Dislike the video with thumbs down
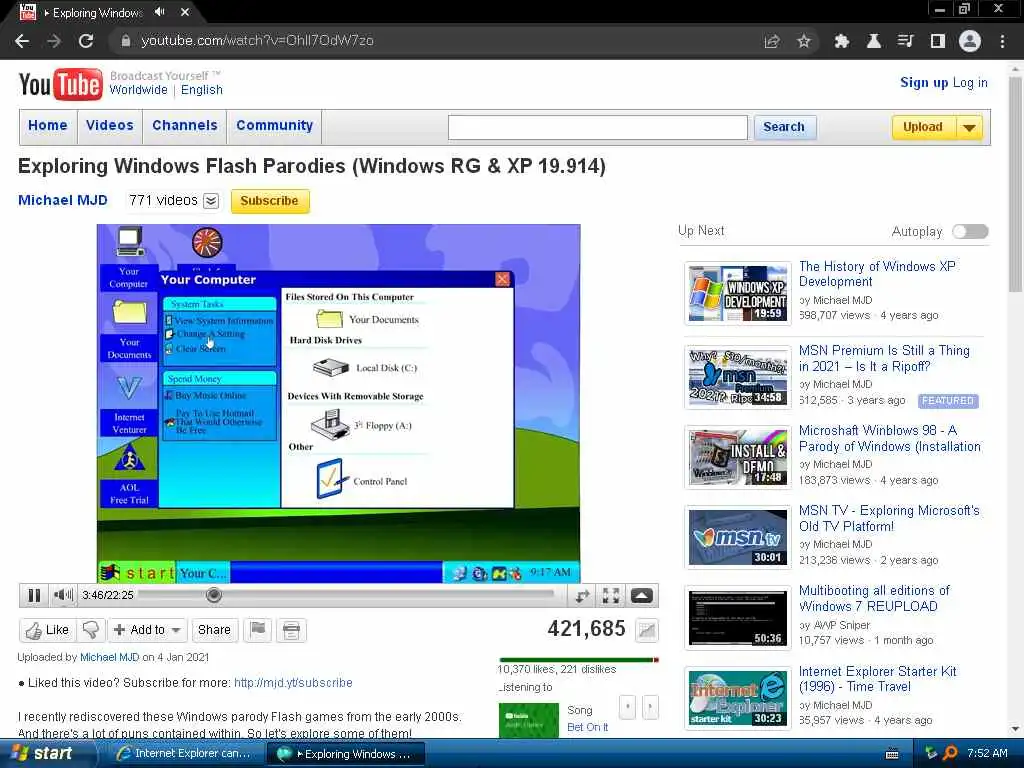 coord(91,630)
